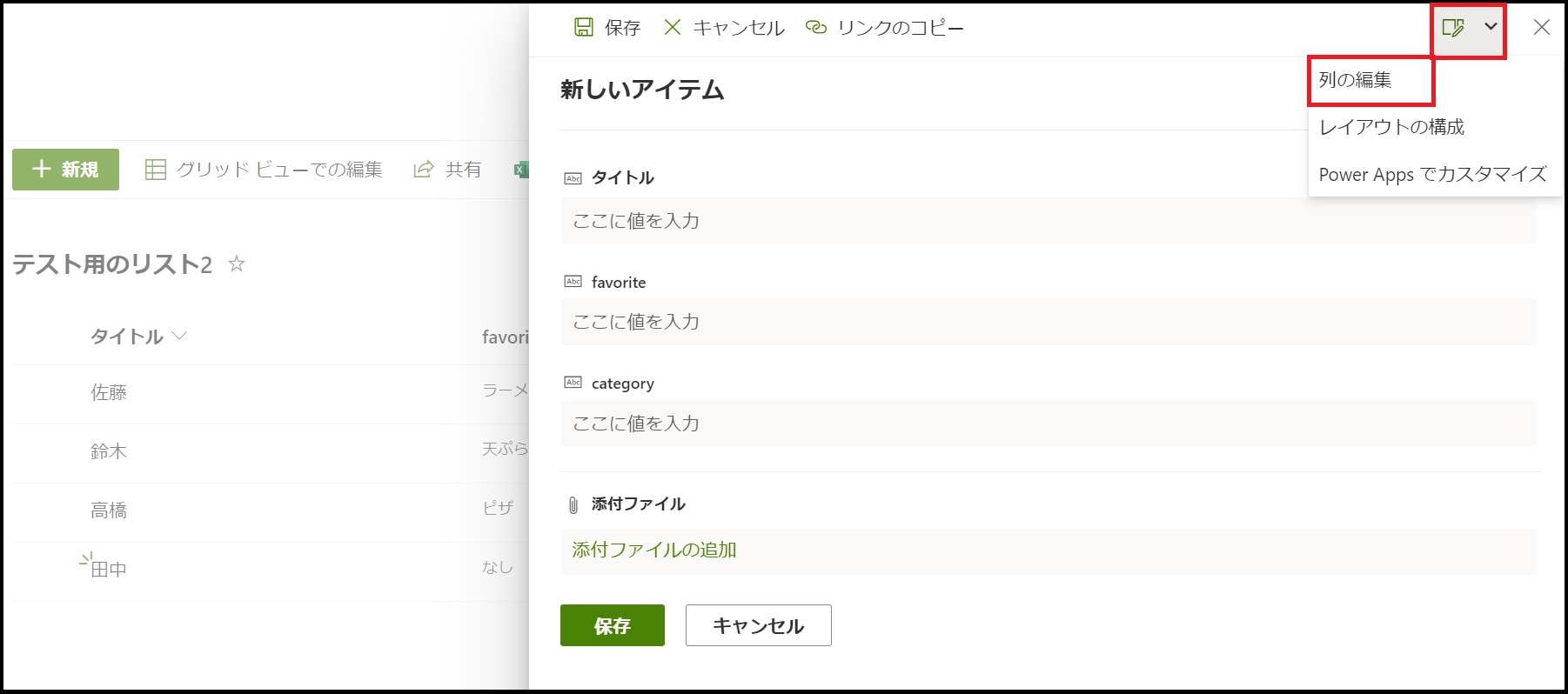Click the paperclip attachment icon
This screenshot has height=694, width=1568.
tap(573, 504)
